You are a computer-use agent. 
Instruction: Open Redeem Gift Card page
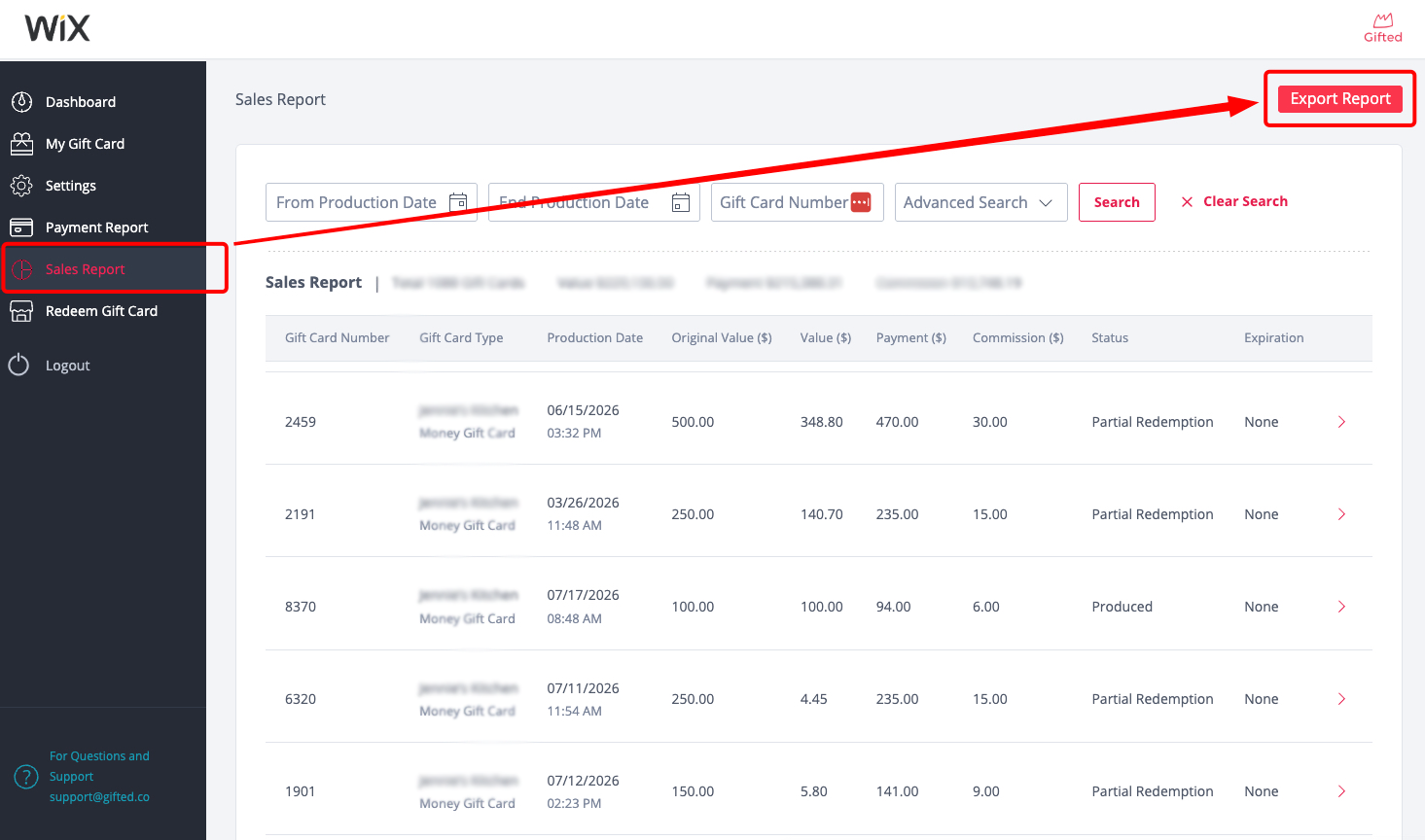click(x=102, y=311)
